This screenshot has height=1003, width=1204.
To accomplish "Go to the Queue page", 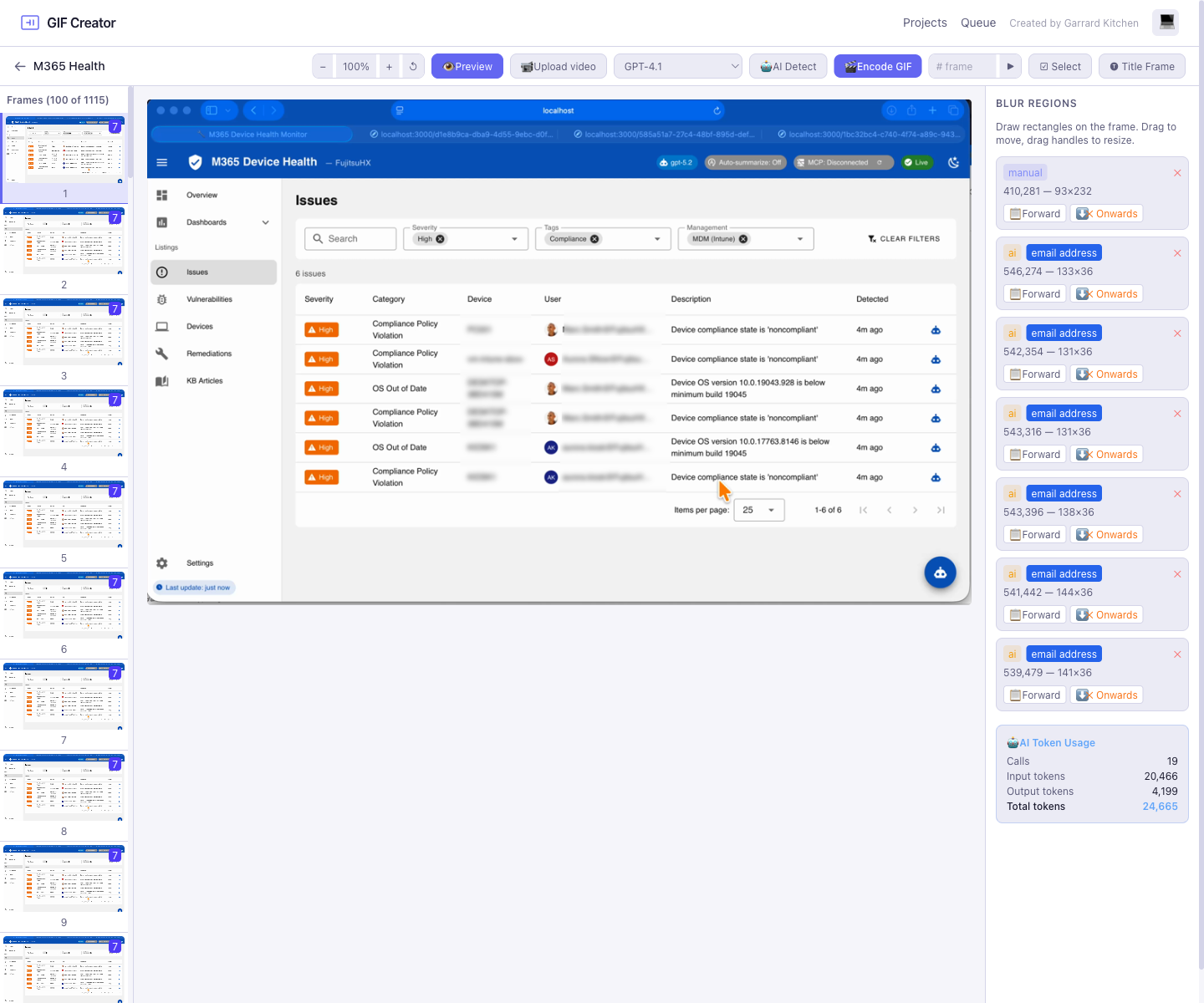I will (x=978, y=23).
